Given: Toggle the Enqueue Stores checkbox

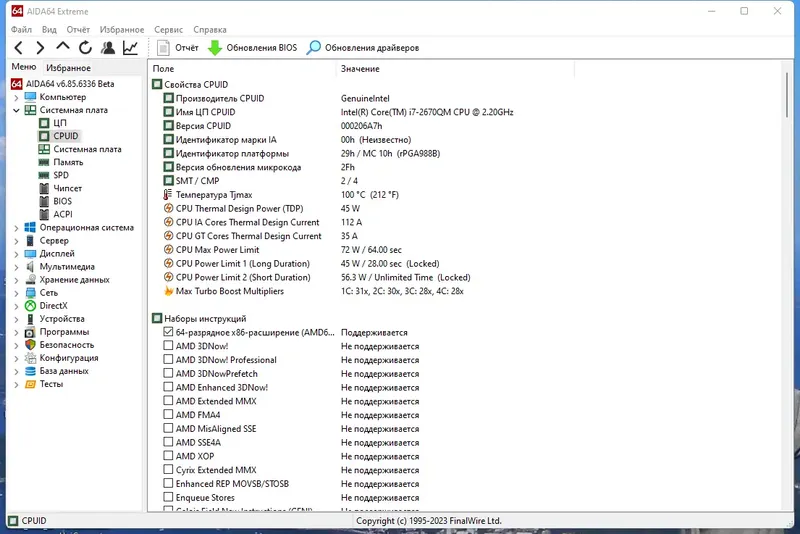Looking at the screenshot, I should (168, 497).
